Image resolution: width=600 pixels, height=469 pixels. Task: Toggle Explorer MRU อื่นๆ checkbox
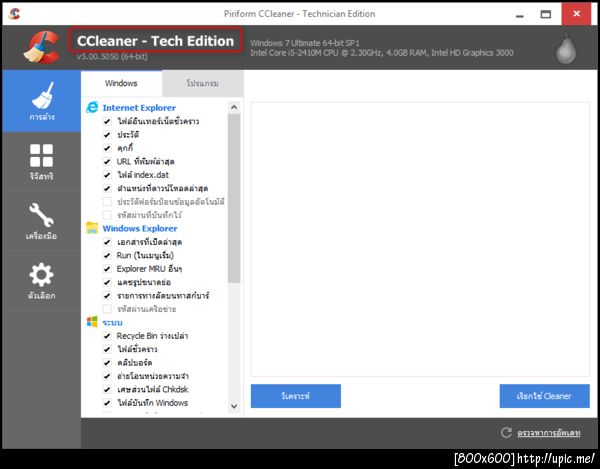pyautogui.click(x=107, y=269)
